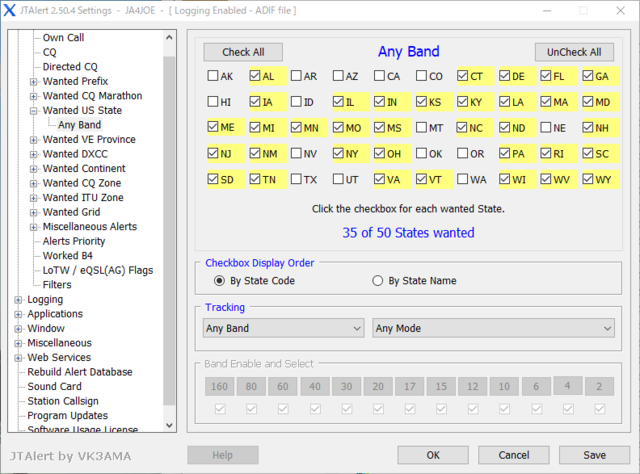Expand the Wanted CQ Marathon node
The width and height of the screenshot is (640, 474).
pos(33,96)
